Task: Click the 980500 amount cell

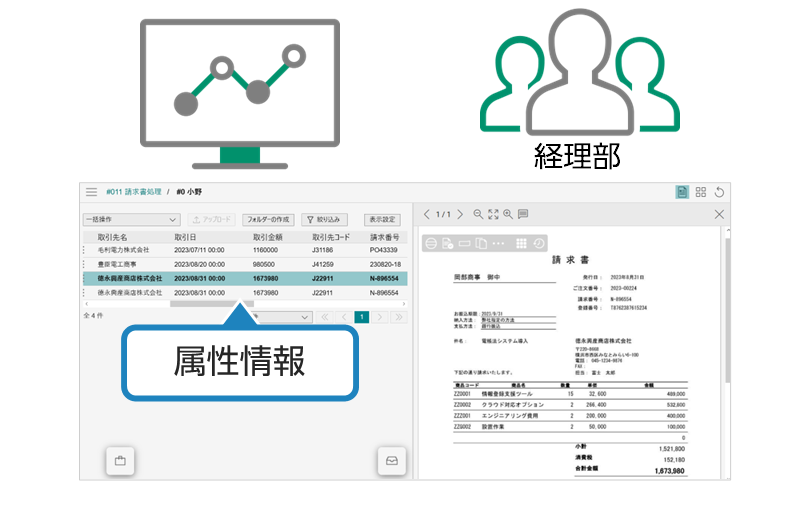Action: coord(263,264)
